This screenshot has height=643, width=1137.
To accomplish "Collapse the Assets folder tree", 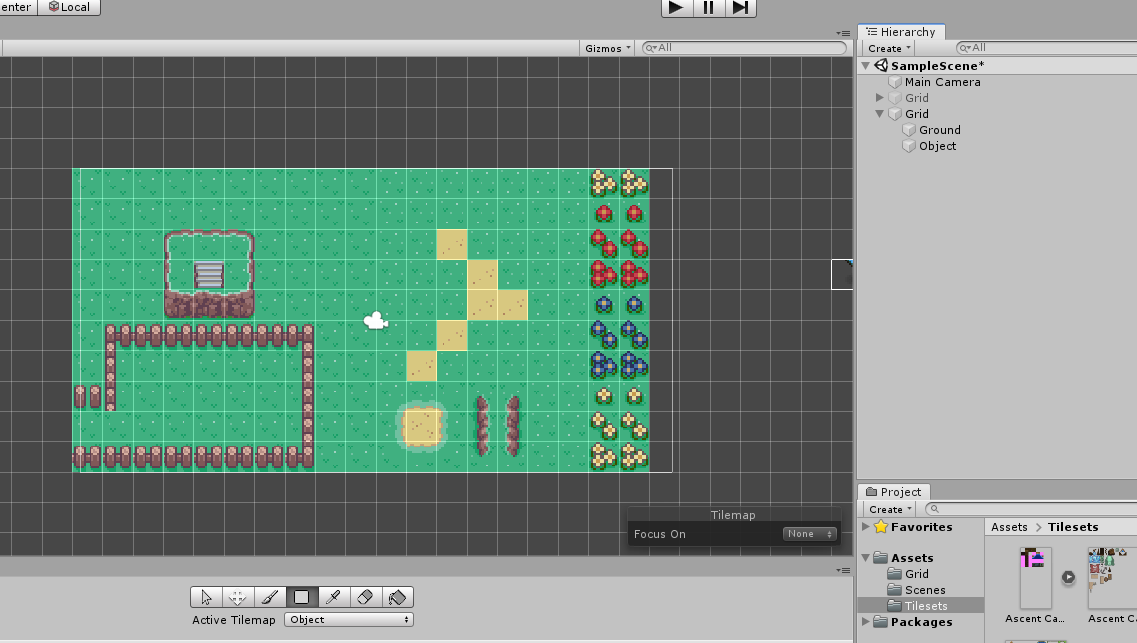I will point(866,557).
